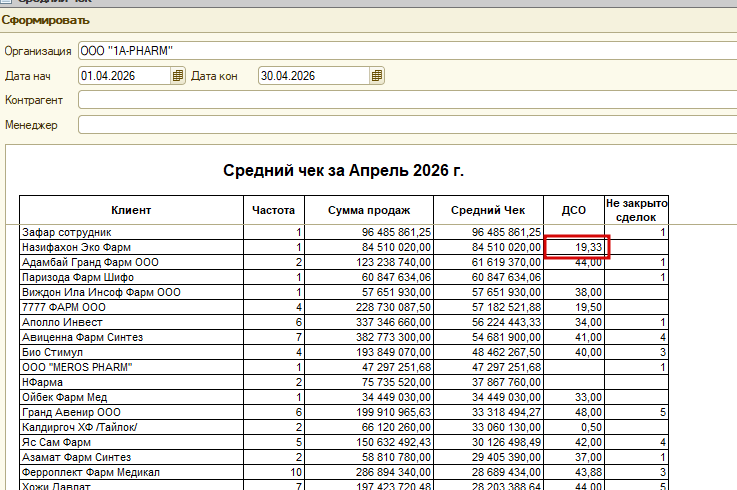Click the Дата нач date field
This screenshot has height=490, width=737.
pyautogui.click(x=125, y=76)
